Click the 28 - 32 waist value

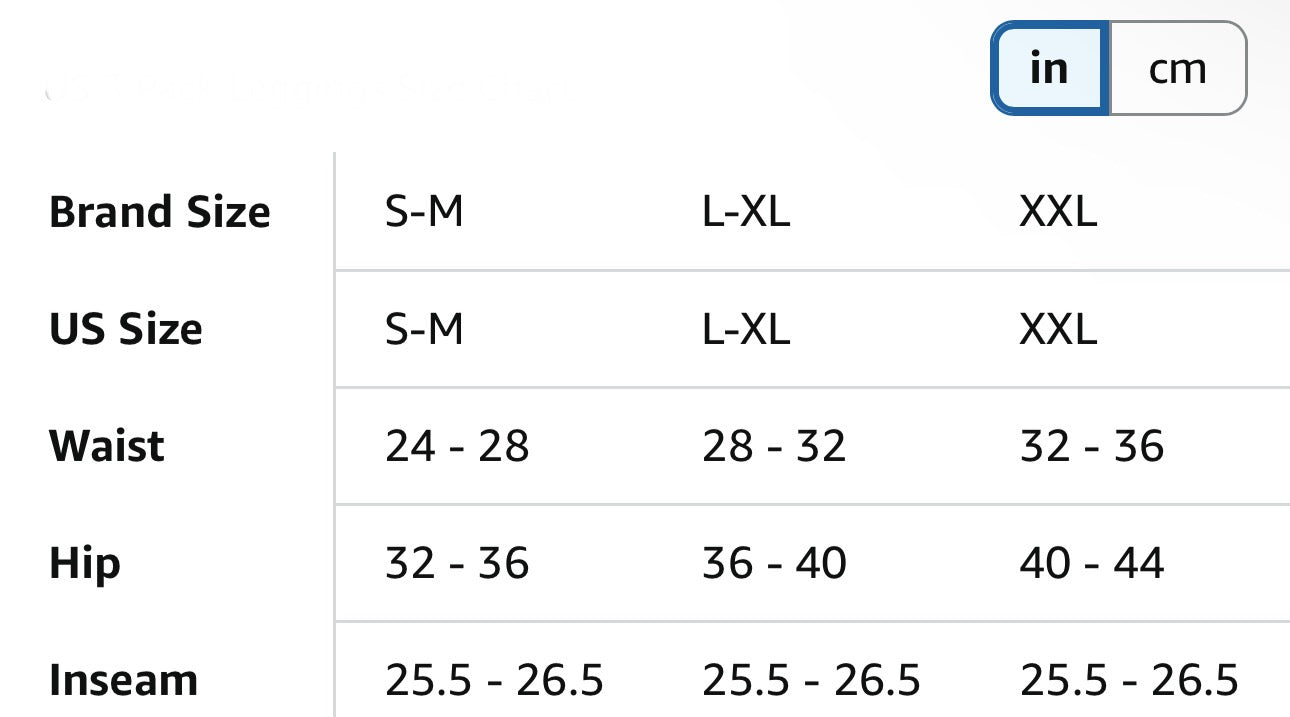(774, 445)
